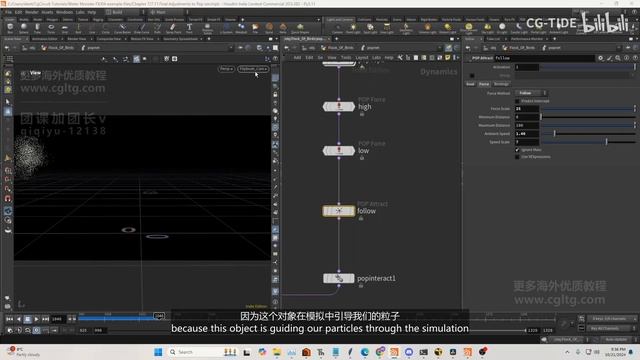Create a Sphere from the shelf
The height and width of the screenshot is (360, 640).
pyautogui.click(x=24, y=28)
